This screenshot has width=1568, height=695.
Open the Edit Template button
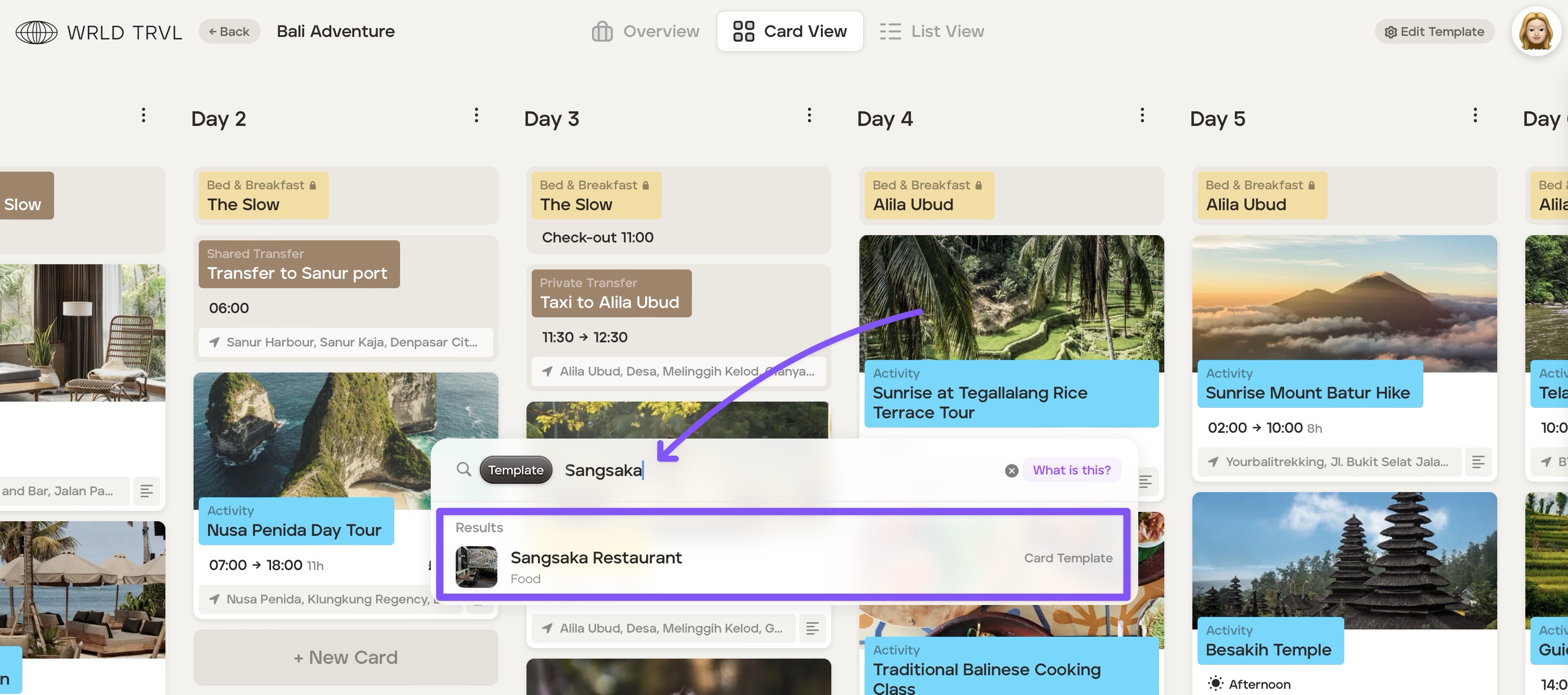coord(1434,32)
